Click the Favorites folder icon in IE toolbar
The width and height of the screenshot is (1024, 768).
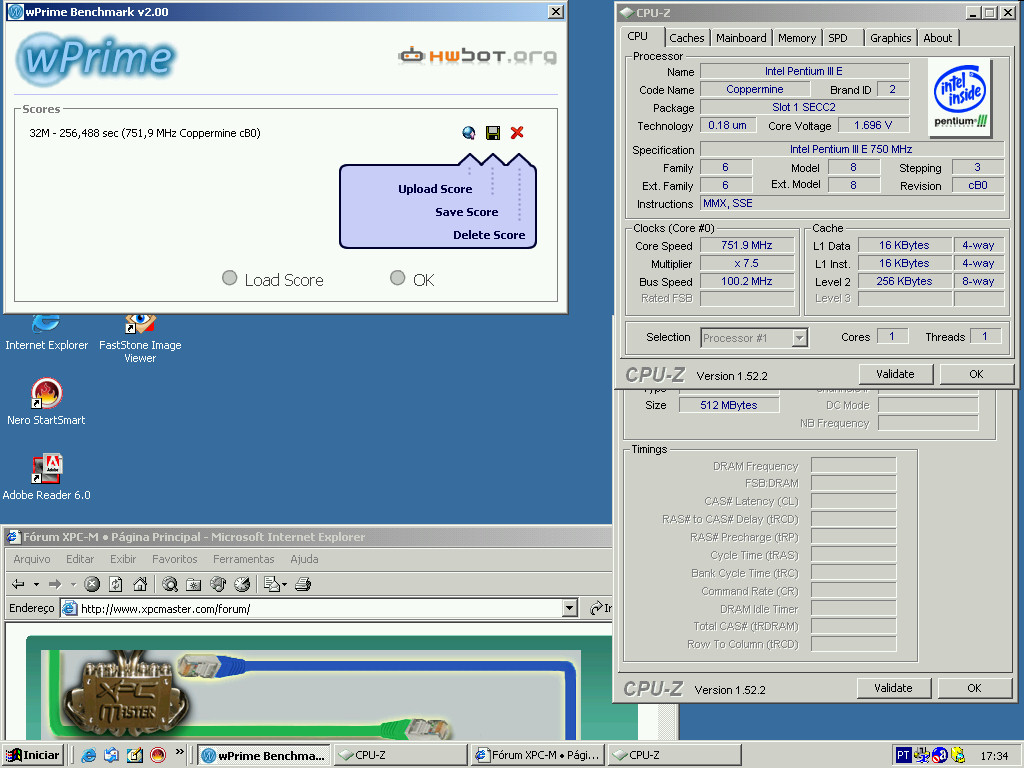click(193, 584)
